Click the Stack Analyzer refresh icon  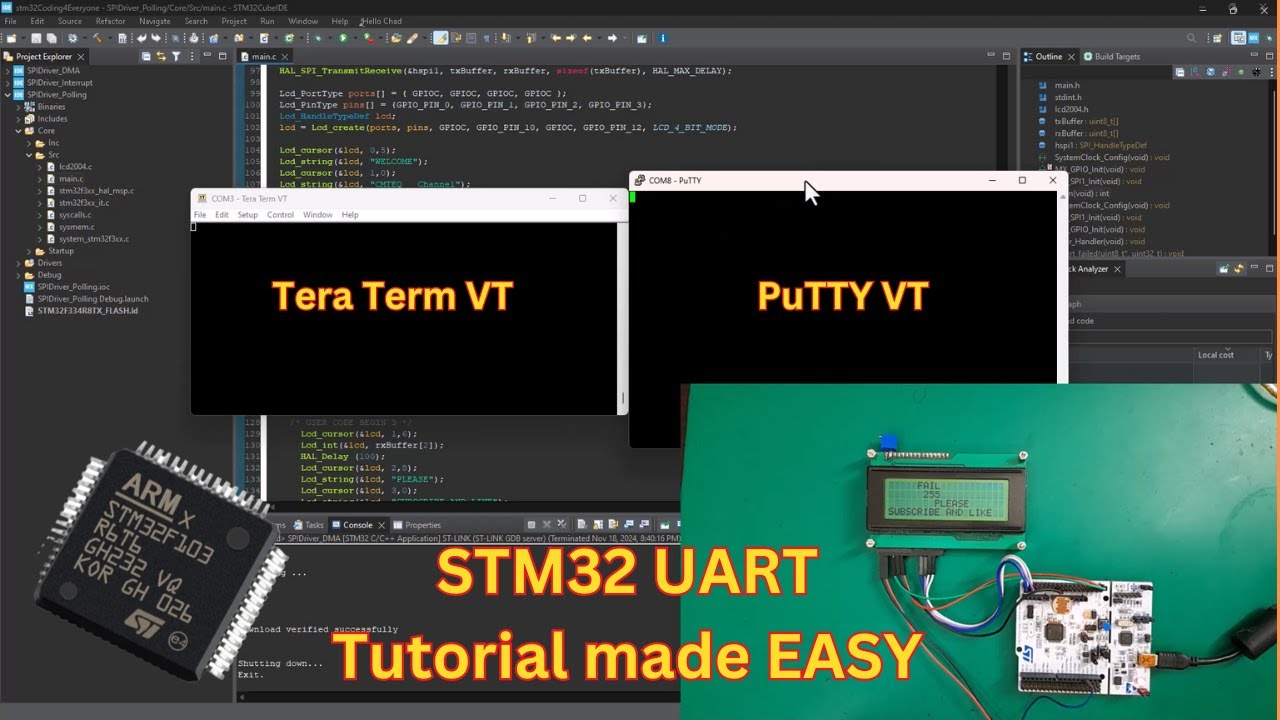1239,269
